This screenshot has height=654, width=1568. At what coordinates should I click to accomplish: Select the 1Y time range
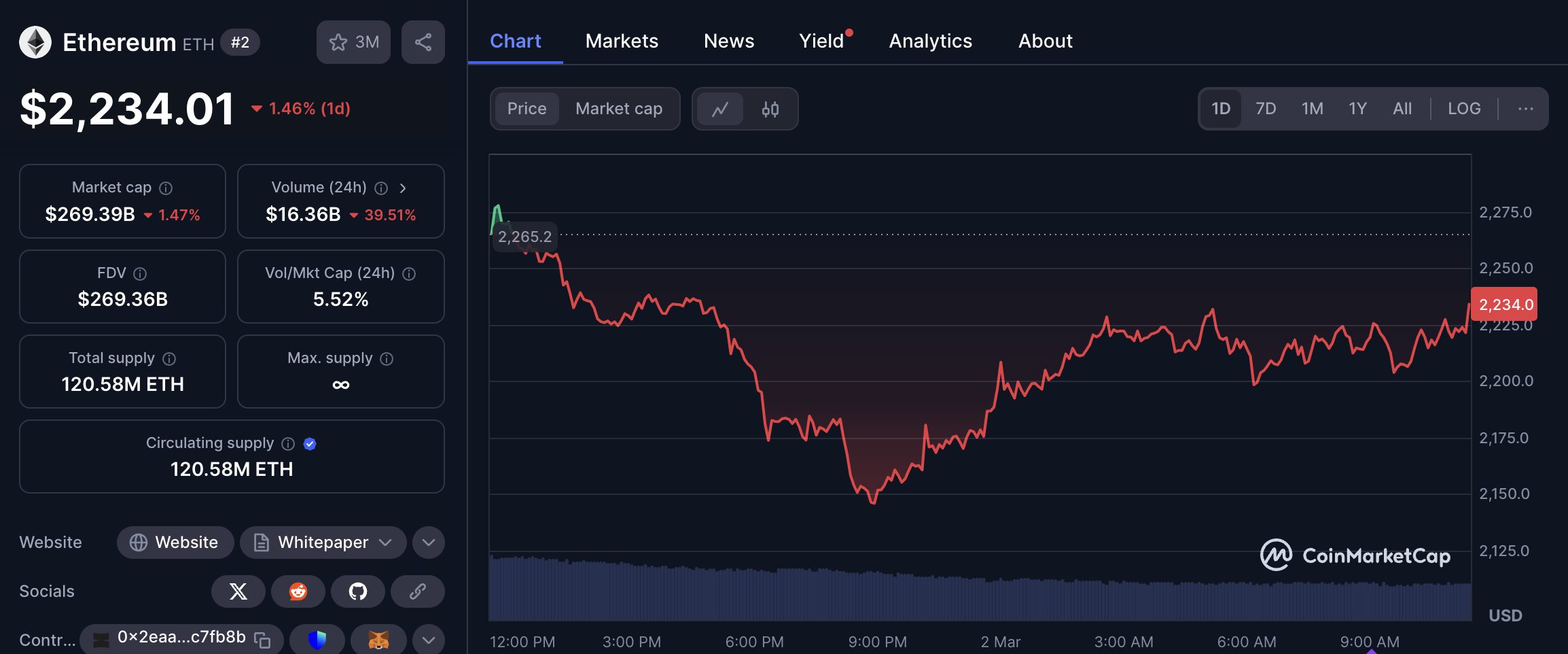click(x=1357, y=109)
